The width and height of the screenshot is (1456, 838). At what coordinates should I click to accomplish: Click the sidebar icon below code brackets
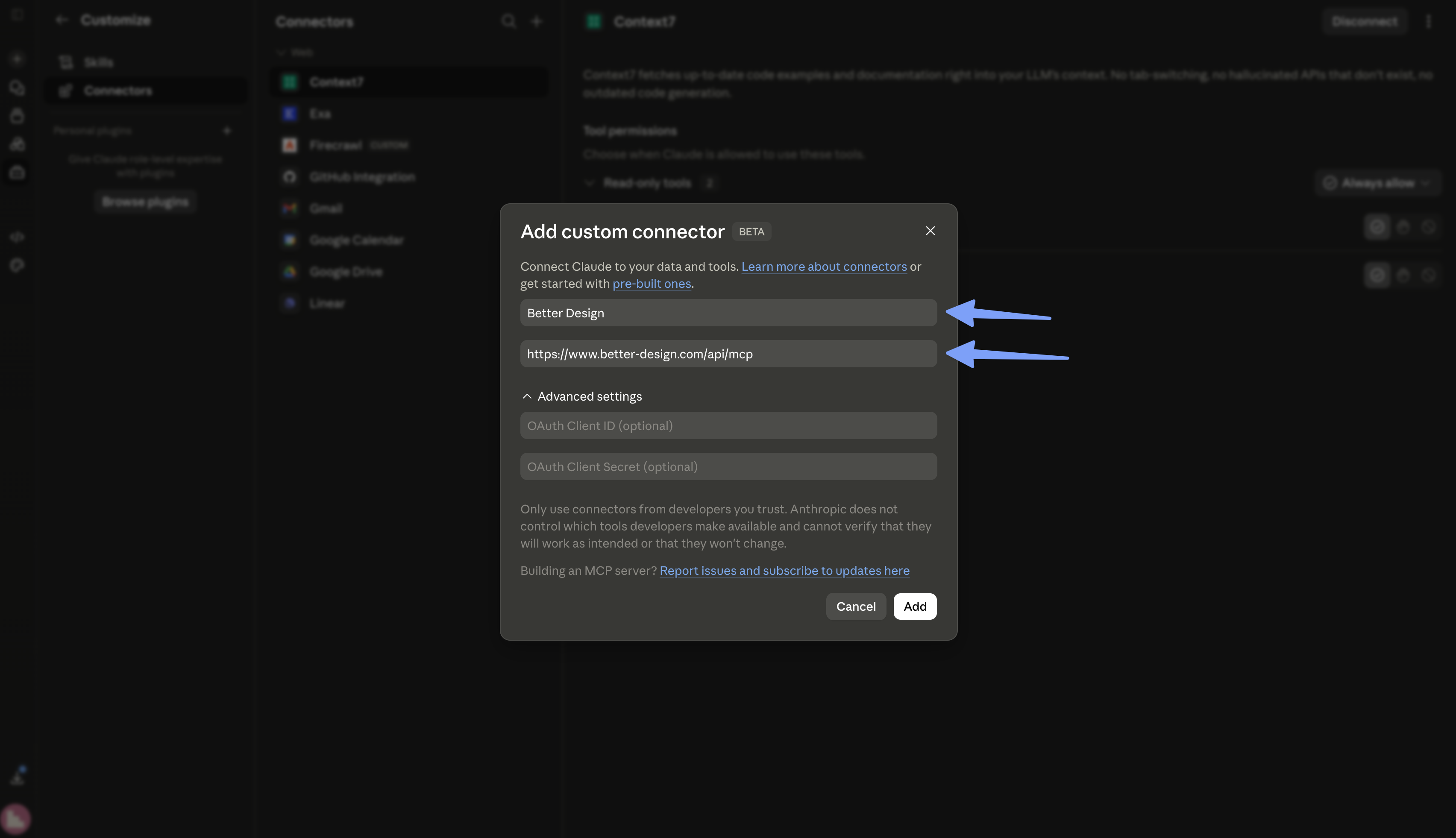pos(17,265)
